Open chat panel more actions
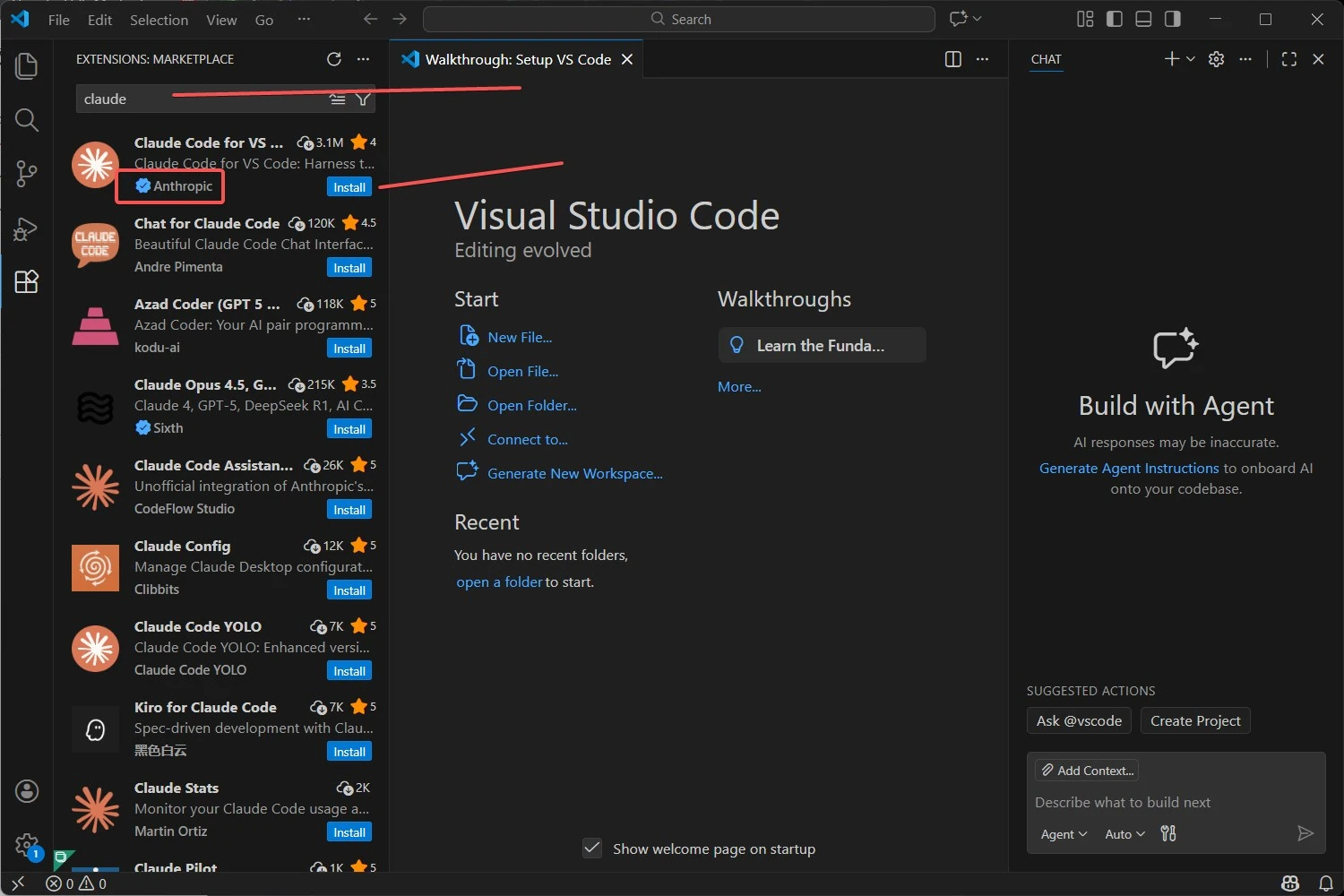The width and height of the screenshot is (1344, 896). click(1245, 59)
